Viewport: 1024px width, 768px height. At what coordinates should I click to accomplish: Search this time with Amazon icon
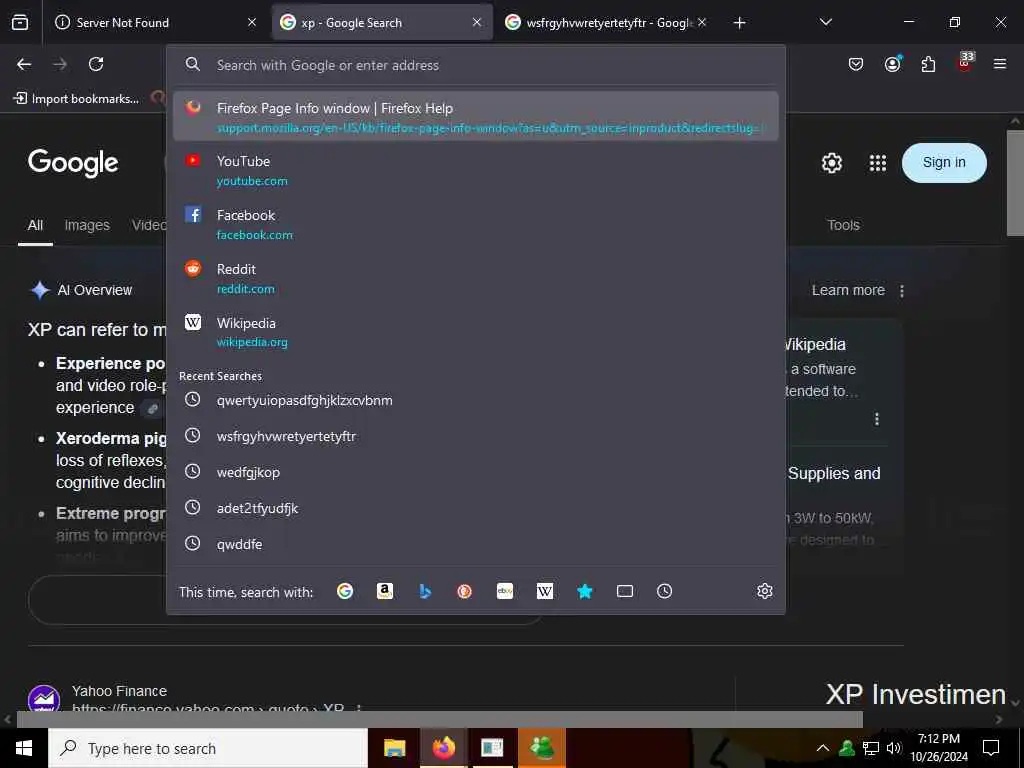(385, 591)
